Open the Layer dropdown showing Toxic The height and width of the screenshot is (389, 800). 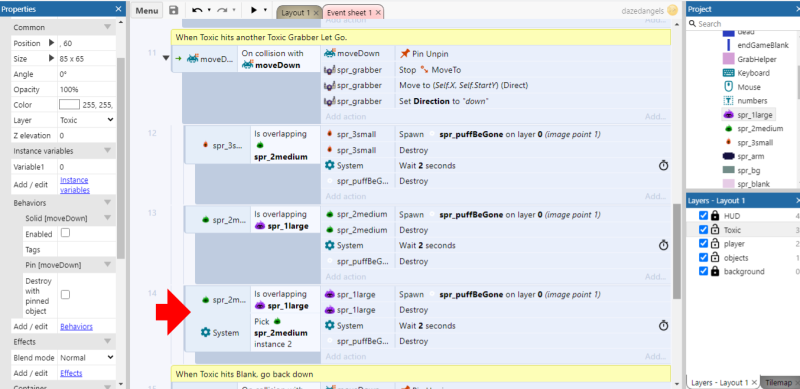point(87,120)
